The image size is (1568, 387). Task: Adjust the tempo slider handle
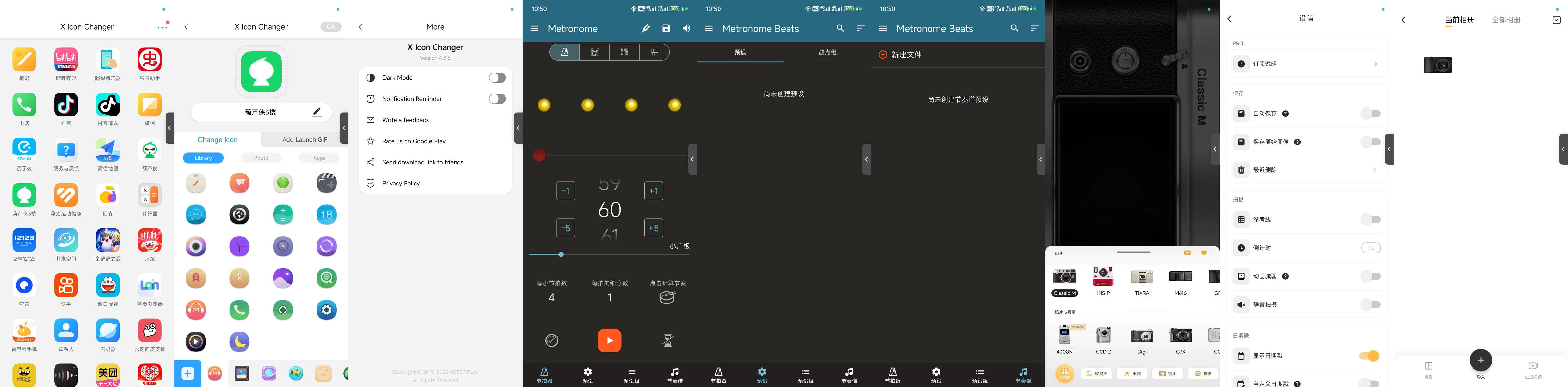coord(561,254)
